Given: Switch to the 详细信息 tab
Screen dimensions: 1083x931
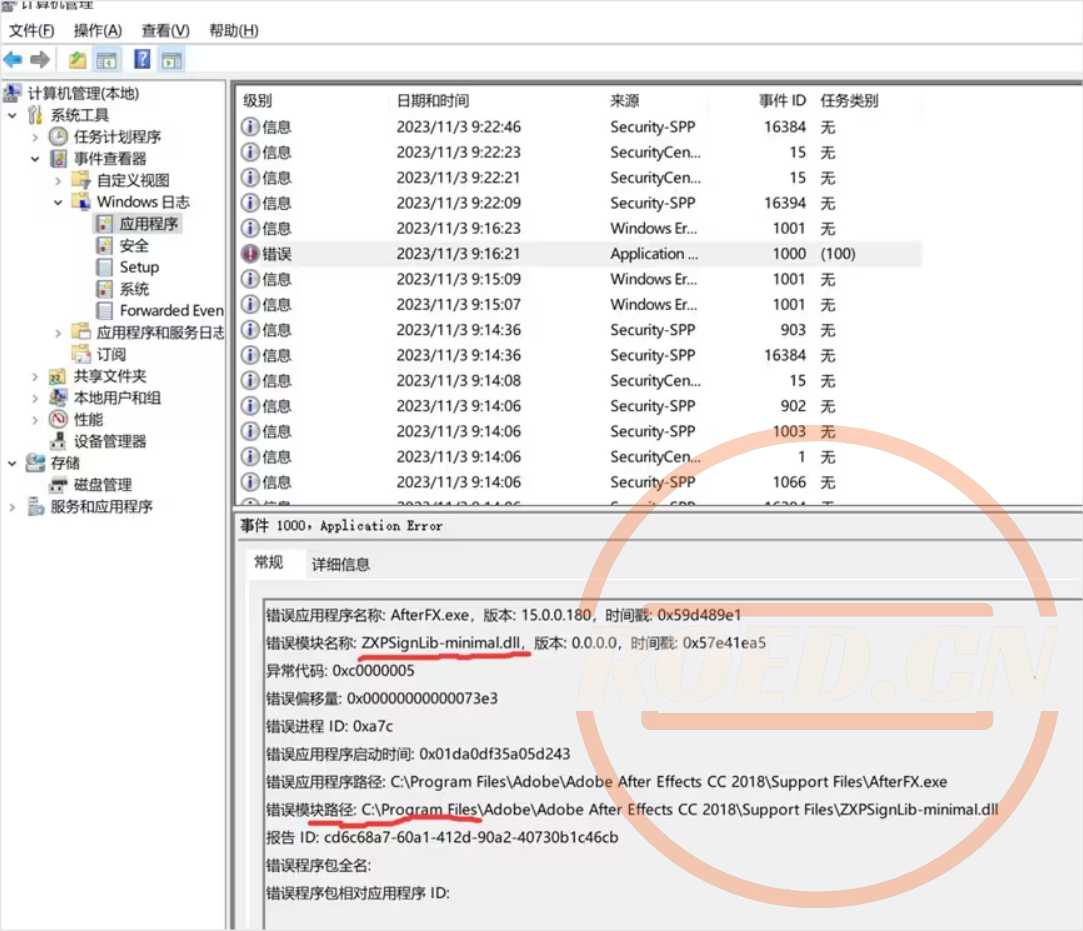Looking at the screenshot, I should [340, 564].
